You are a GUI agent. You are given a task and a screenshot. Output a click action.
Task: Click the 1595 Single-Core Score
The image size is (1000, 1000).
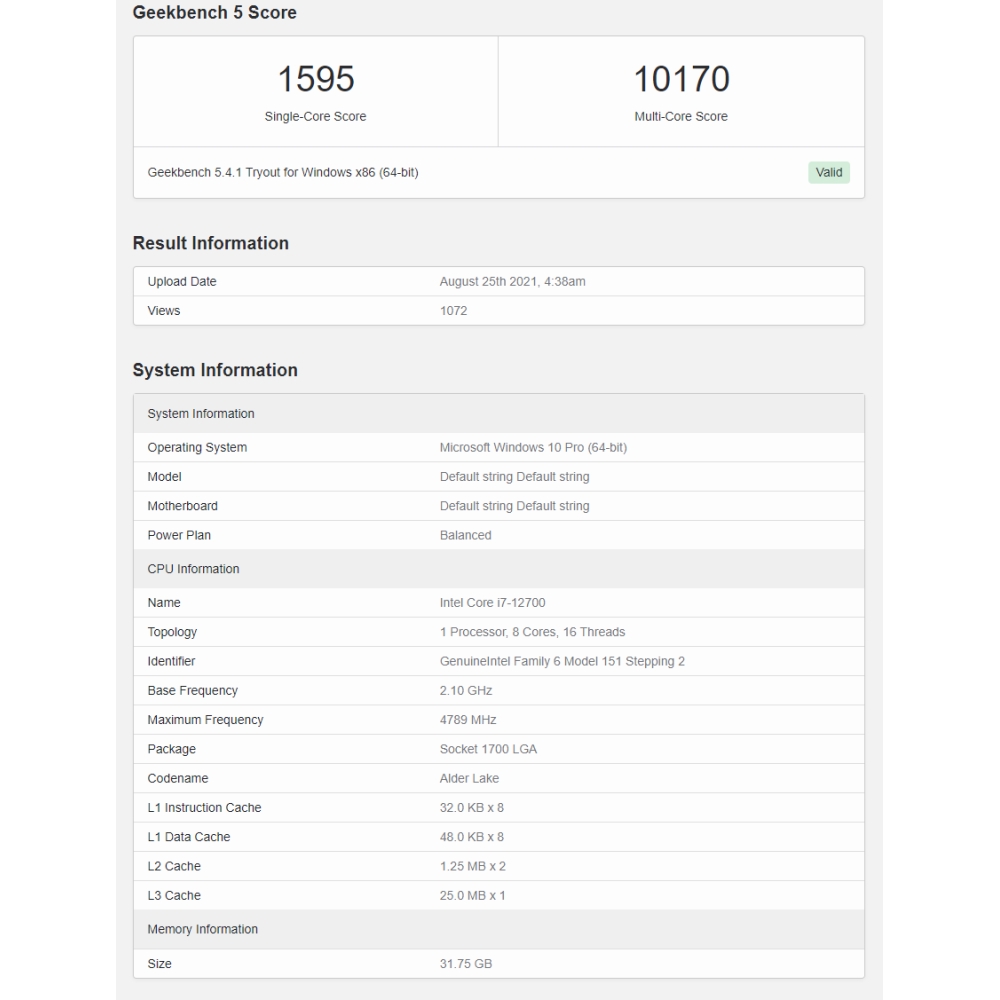315,78
